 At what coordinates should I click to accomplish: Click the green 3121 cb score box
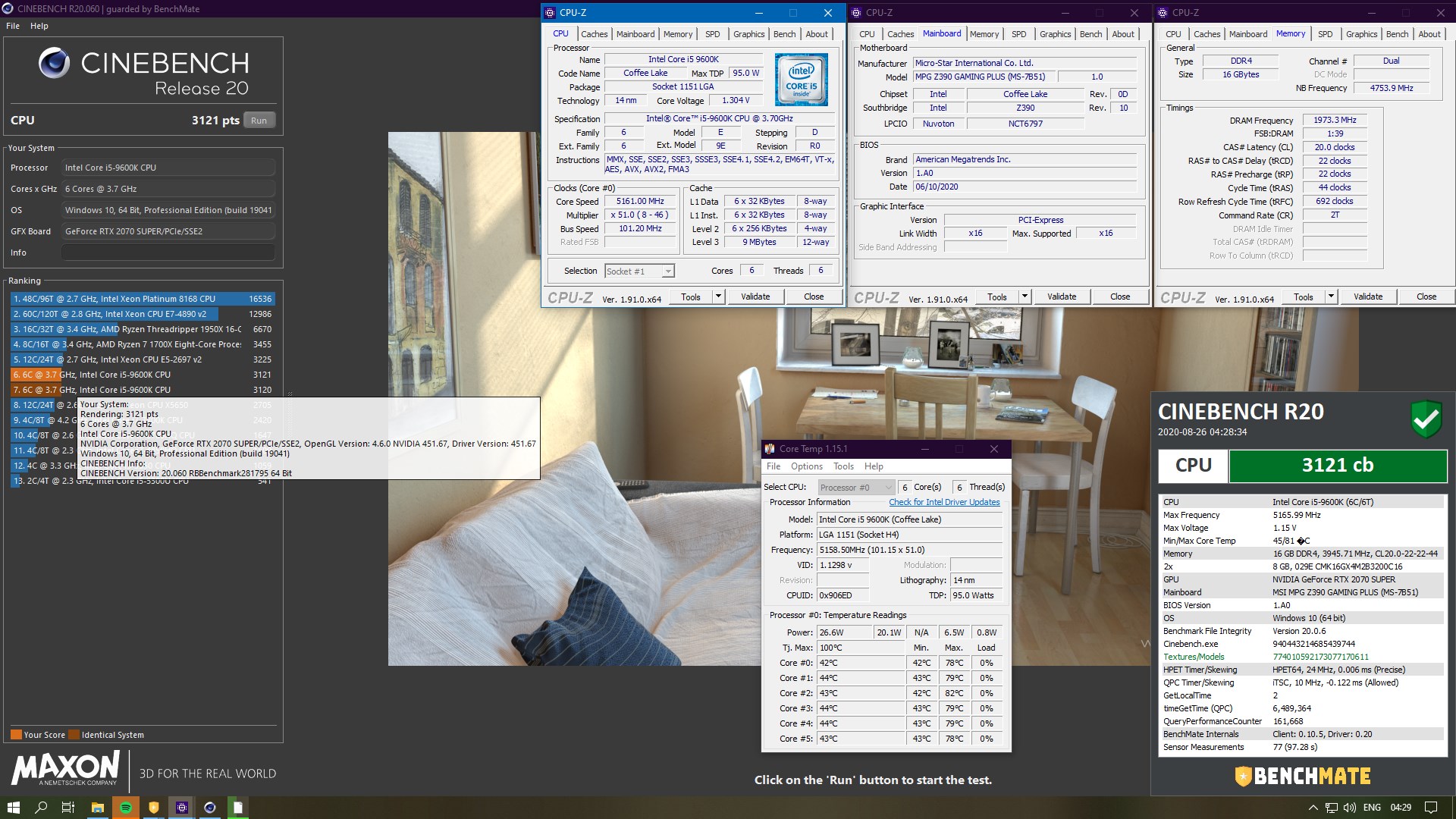[x=1338, y=466]
